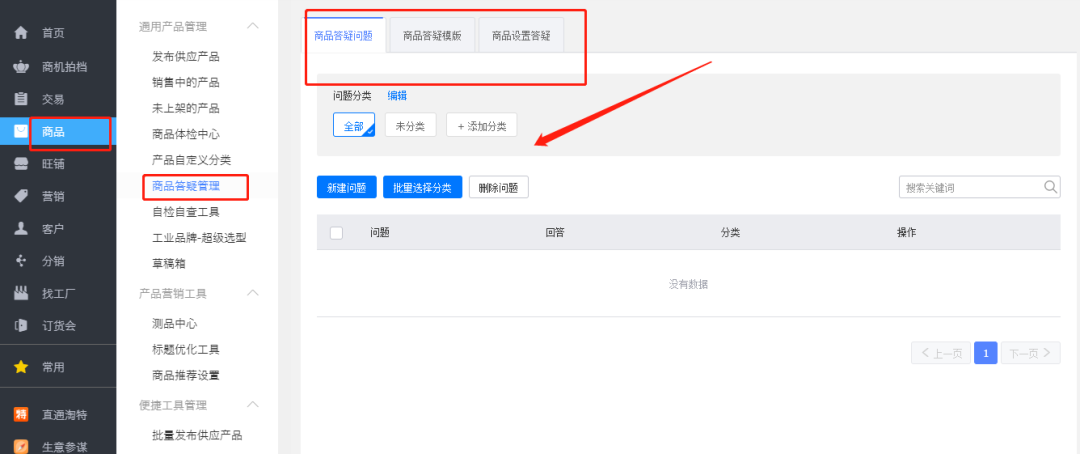Switch to the 商品答疑问题 tab
Viewport: 1080px width, 454px height.
[x=344, y=36]
